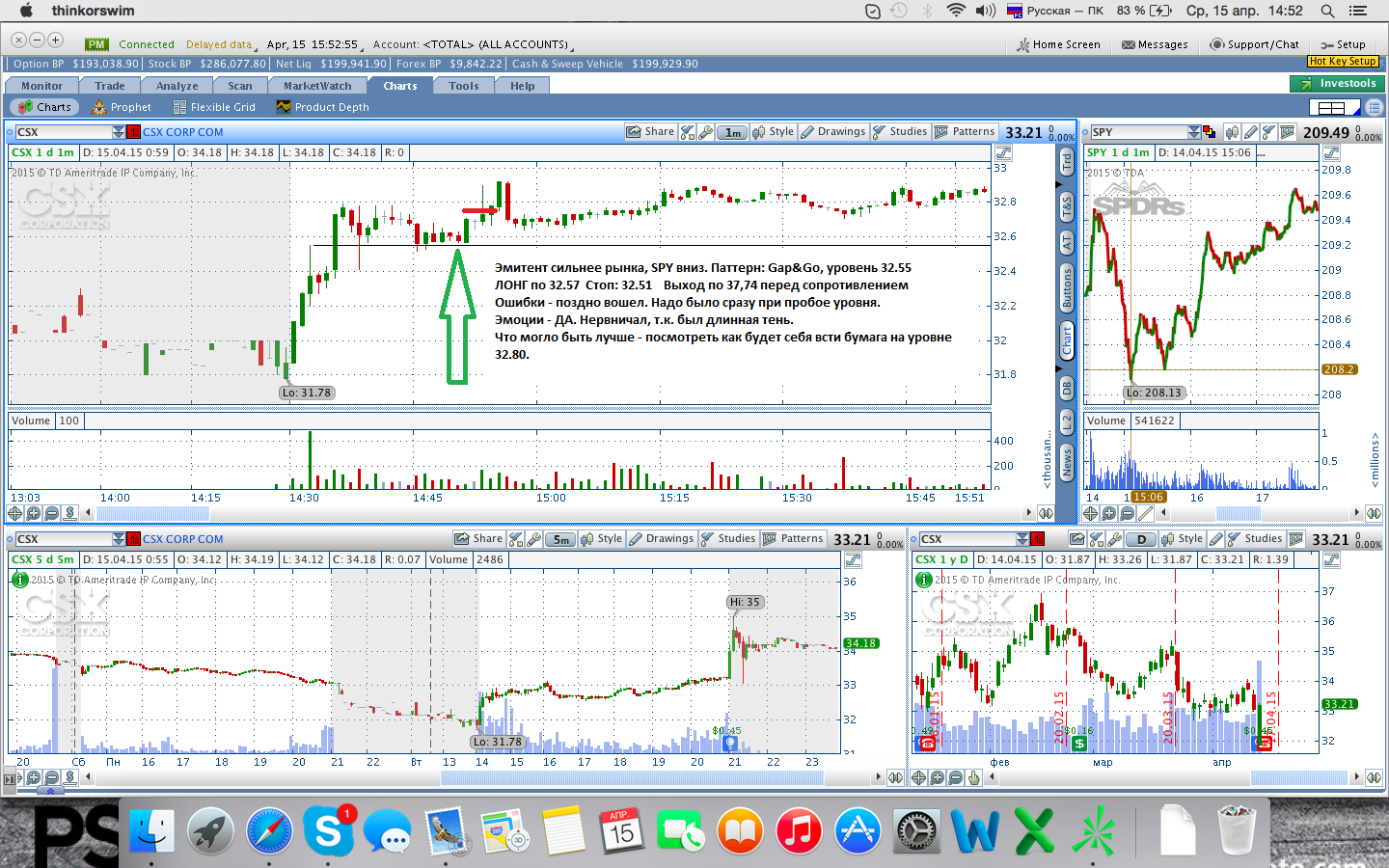Viewport: 1389px width, 868px height.
Task: Toggle the Trd side panel button
Action: pos(1067,162)
